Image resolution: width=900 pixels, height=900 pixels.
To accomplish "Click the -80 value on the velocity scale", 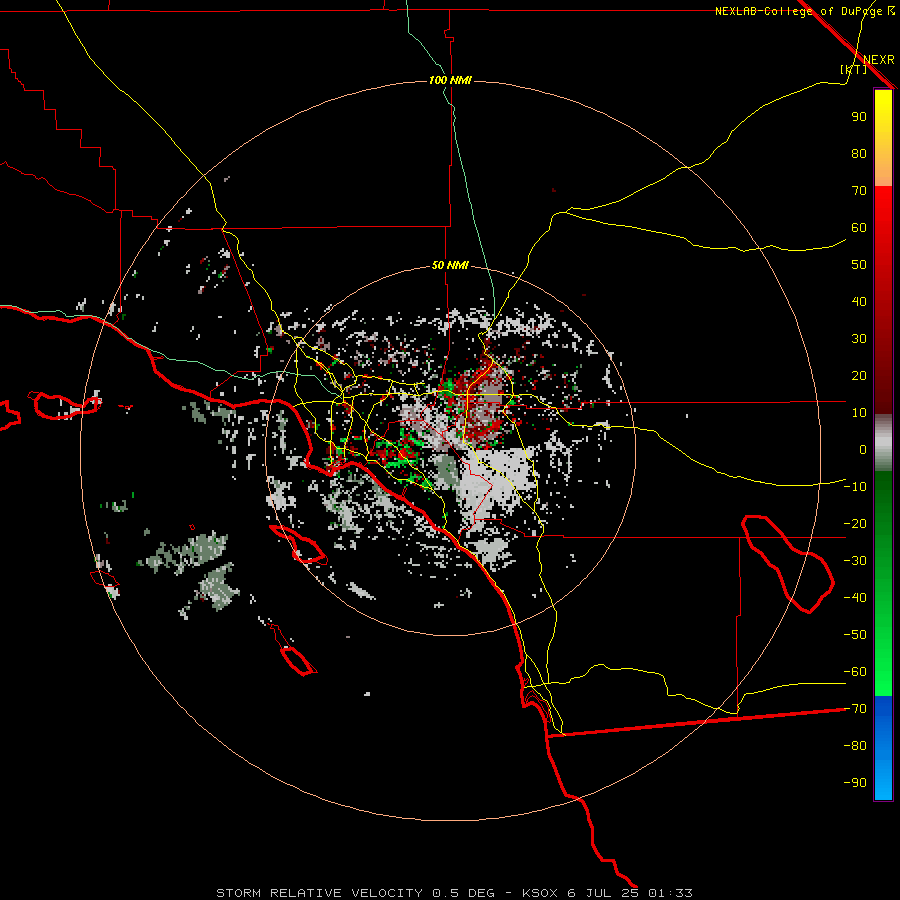I will point(855,746).
